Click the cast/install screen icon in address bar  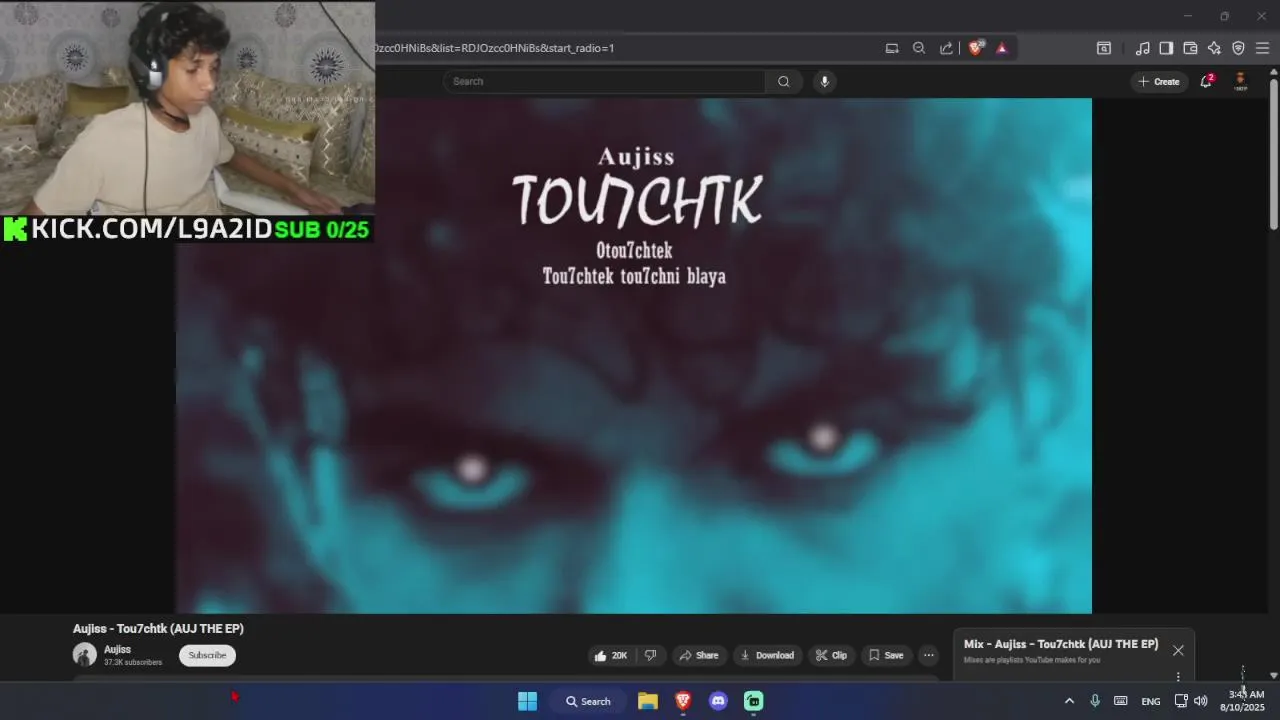pyautogui.click(x=892, y=47)
